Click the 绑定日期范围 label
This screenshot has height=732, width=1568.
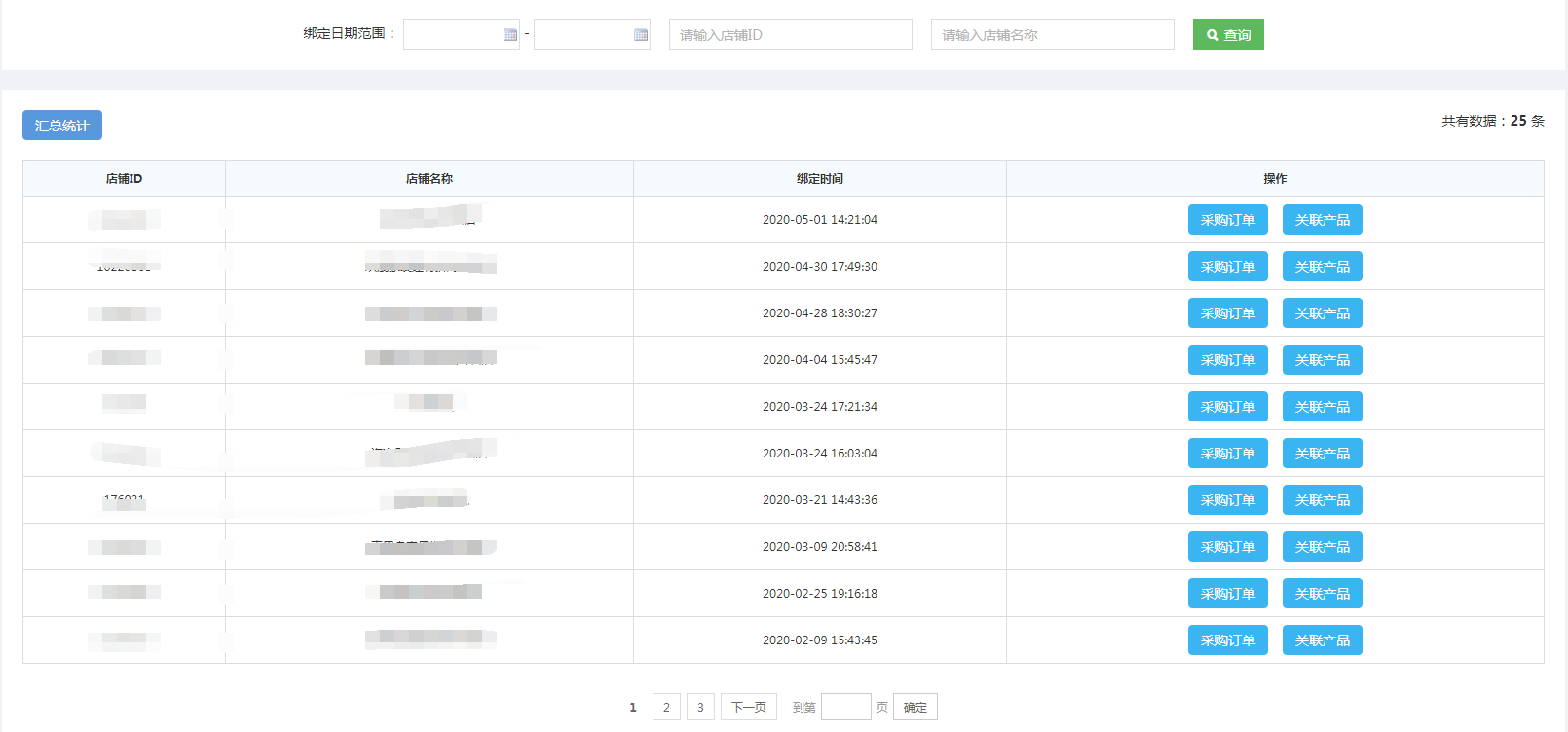350,33
